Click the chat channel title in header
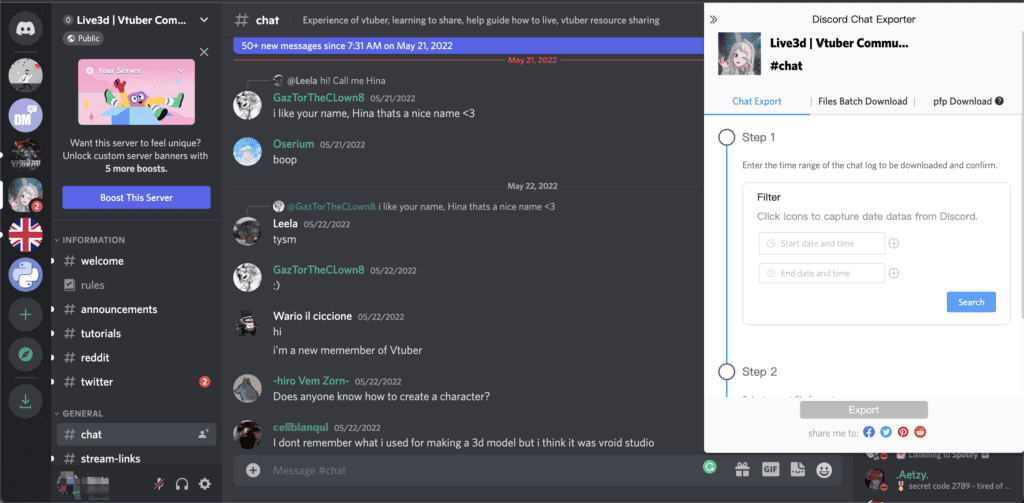Screen dimensions: 1024x503 [x=267, y=20]
